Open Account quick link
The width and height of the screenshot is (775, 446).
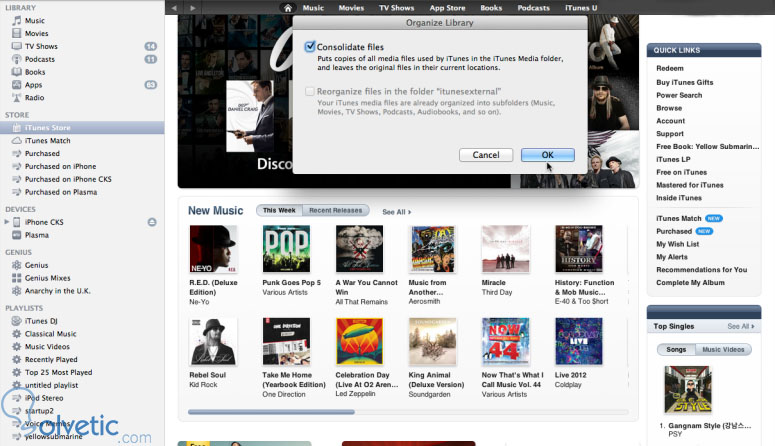click(x=671, y=121)
